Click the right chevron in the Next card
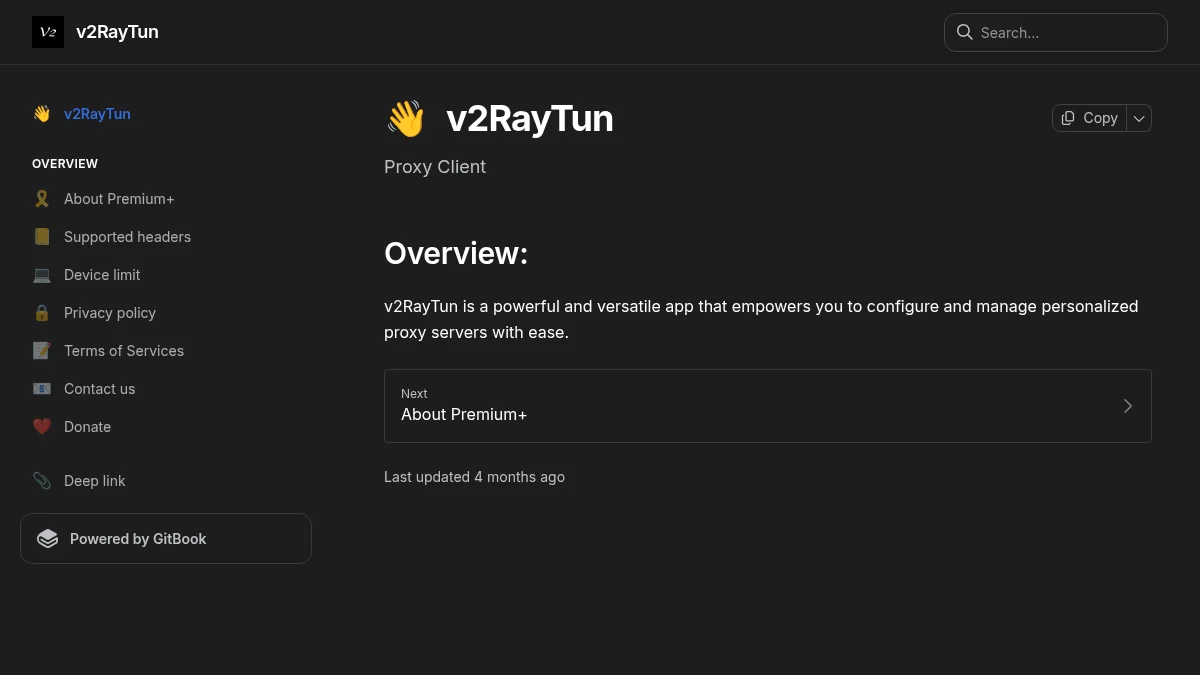This screenshot has height=675, width=1200. click(x=1128, y=406)
